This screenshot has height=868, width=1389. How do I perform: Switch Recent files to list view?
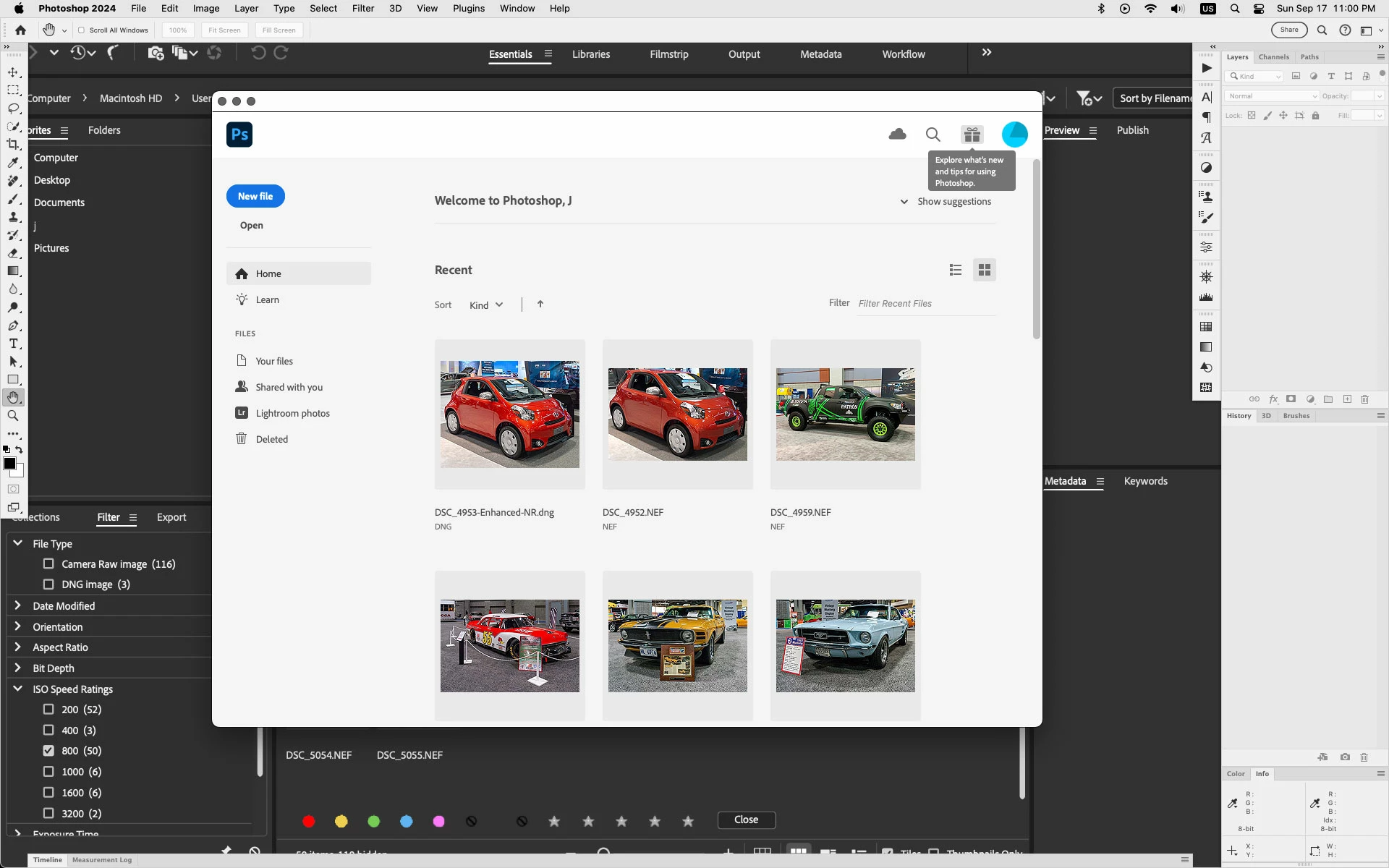click(x=955, y=270)
